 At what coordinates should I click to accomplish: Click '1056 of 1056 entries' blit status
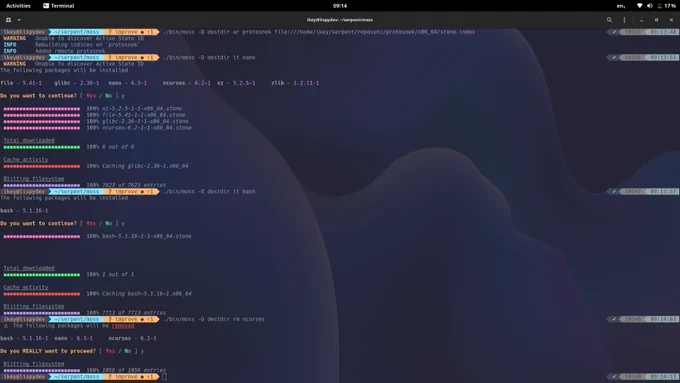click(x=134, y=370)
